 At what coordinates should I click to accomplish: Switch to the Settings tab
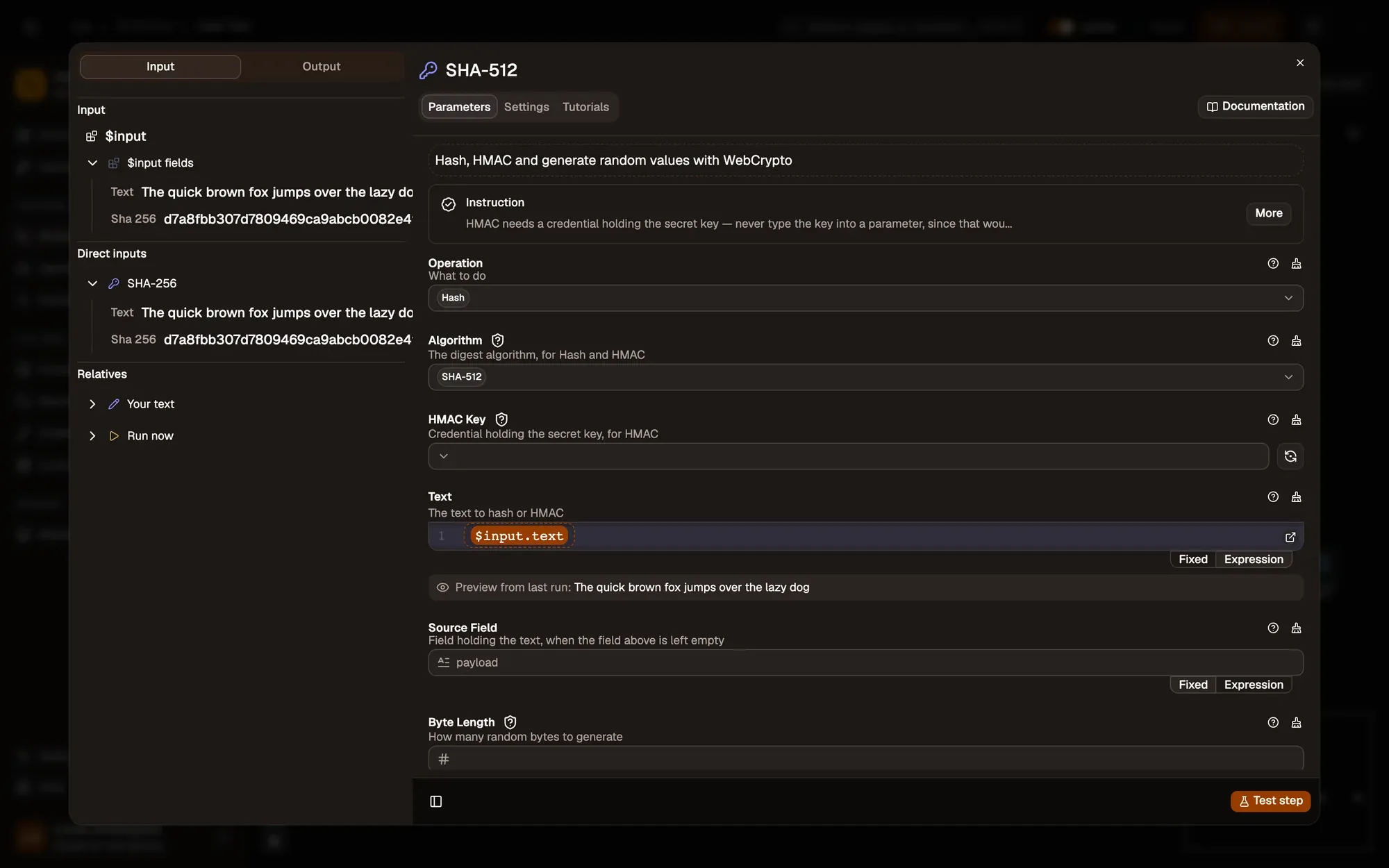pyautogui.click(x=526, y=107)
